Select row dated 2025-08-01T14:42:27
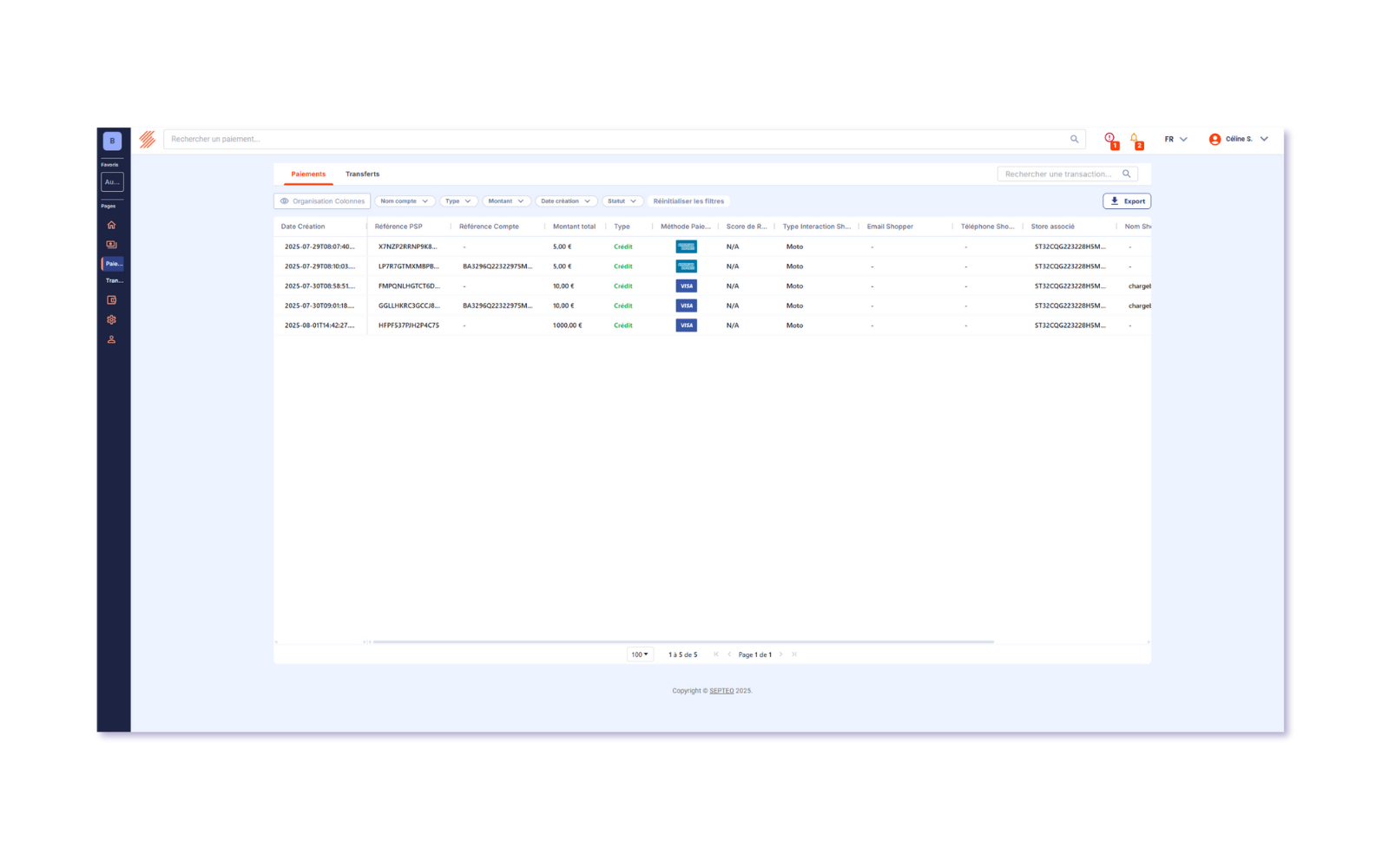 pos(712,325)
